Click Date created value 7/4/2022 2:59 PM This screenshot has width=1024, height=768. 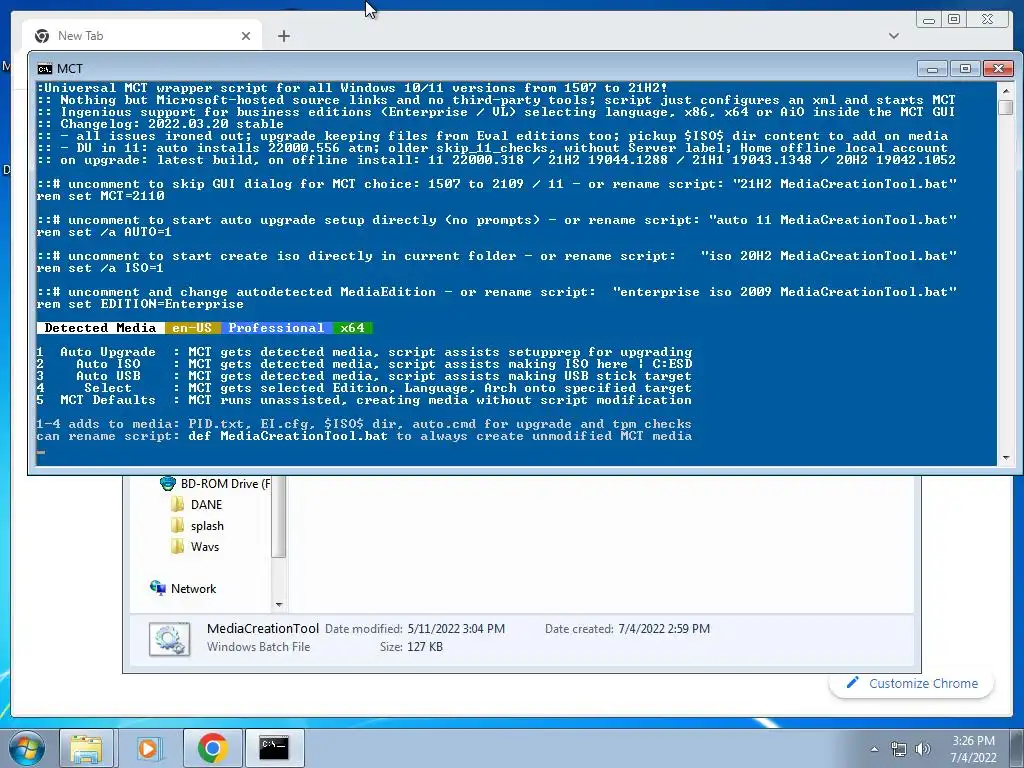click(664, 629)
